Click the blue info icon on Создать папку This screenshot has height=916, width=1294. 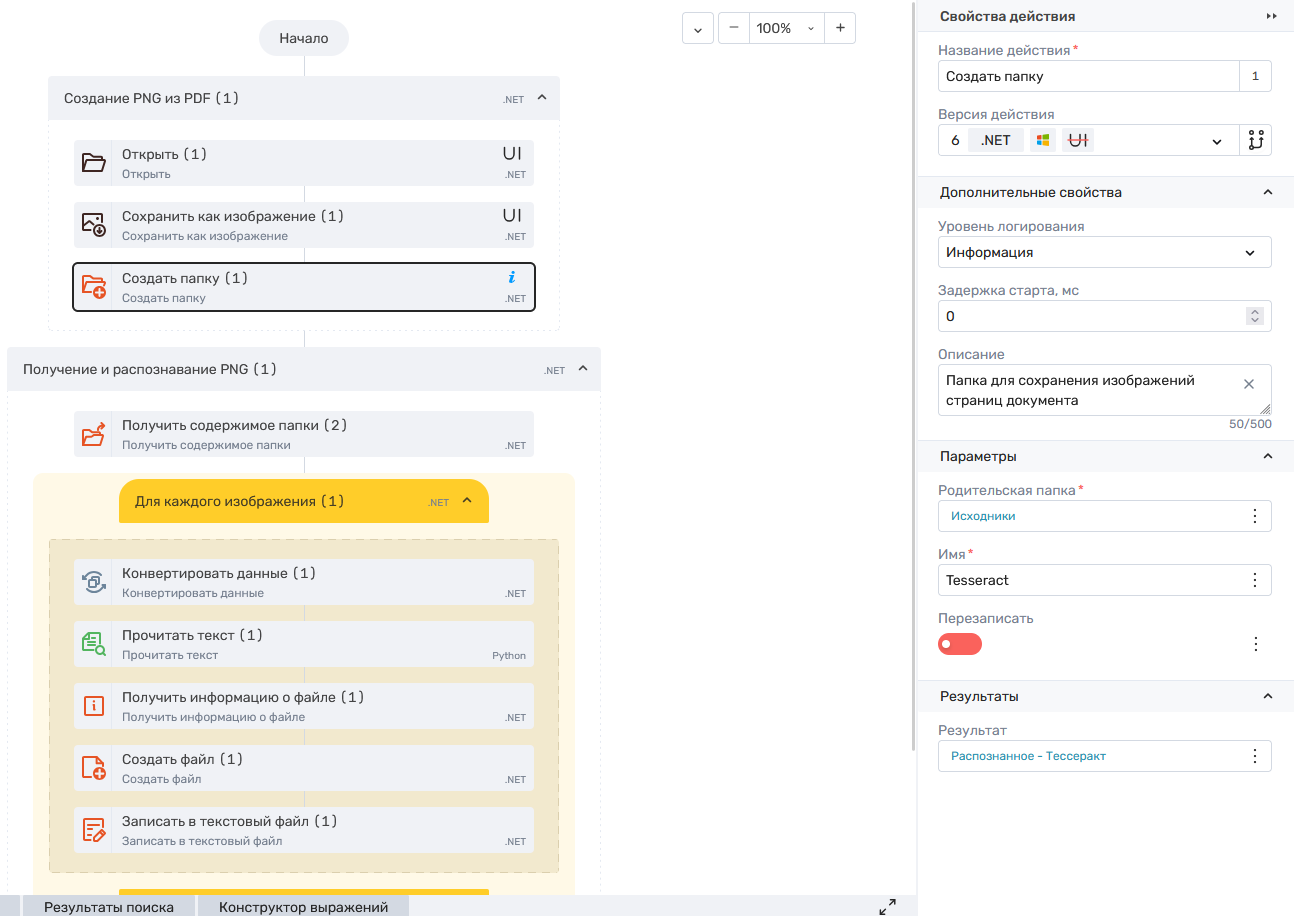coord(513,278)
